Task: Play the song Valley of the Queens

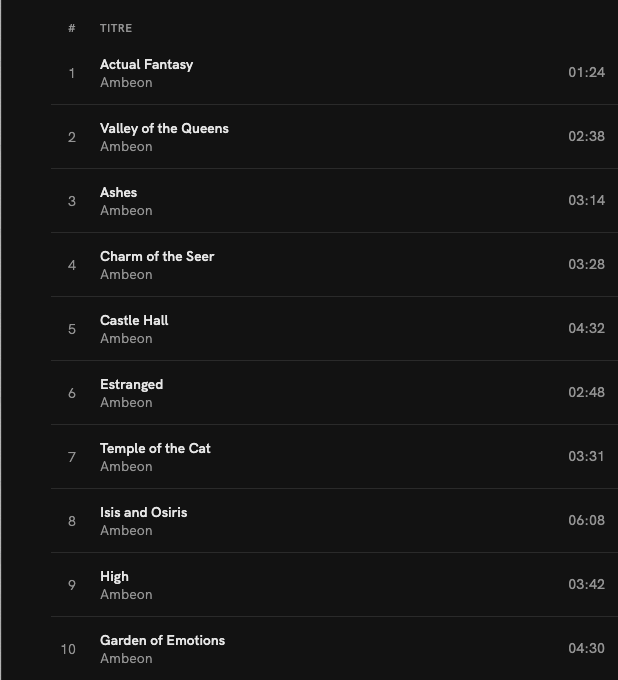Action: pos(164,128)
